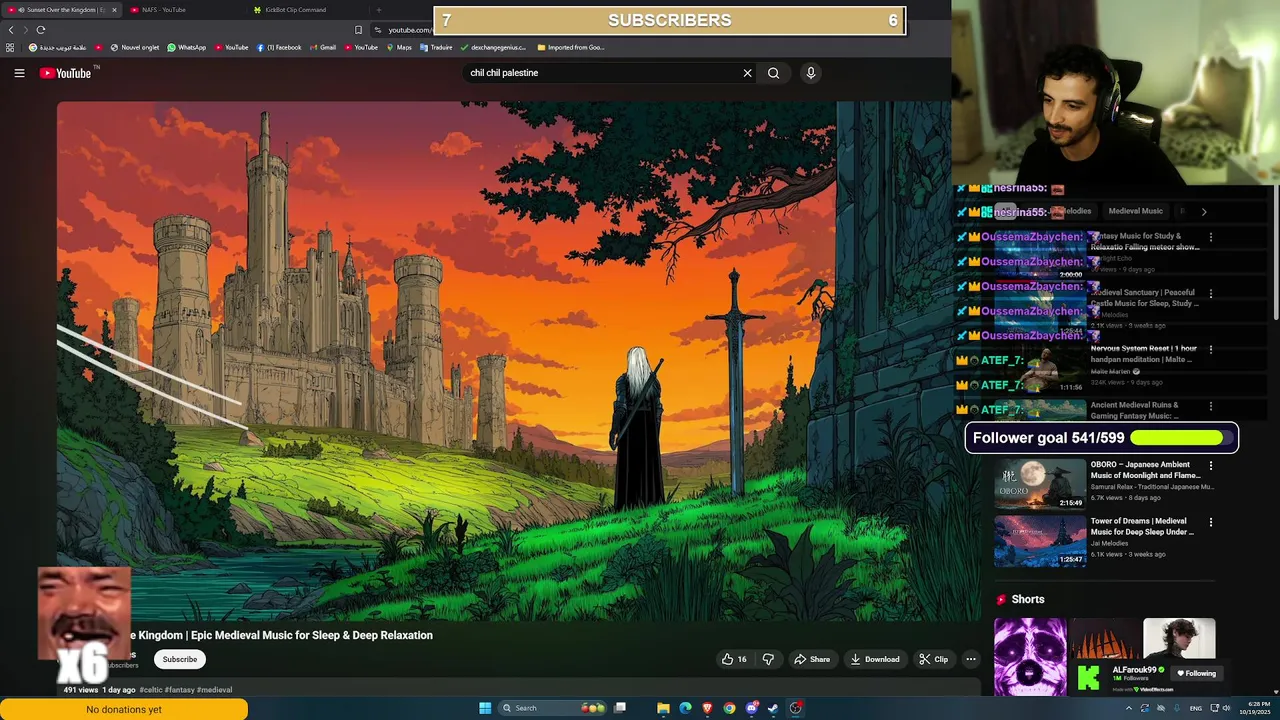Open the browser apps grid icon
1280x720 pixels.
pos(11,47)
